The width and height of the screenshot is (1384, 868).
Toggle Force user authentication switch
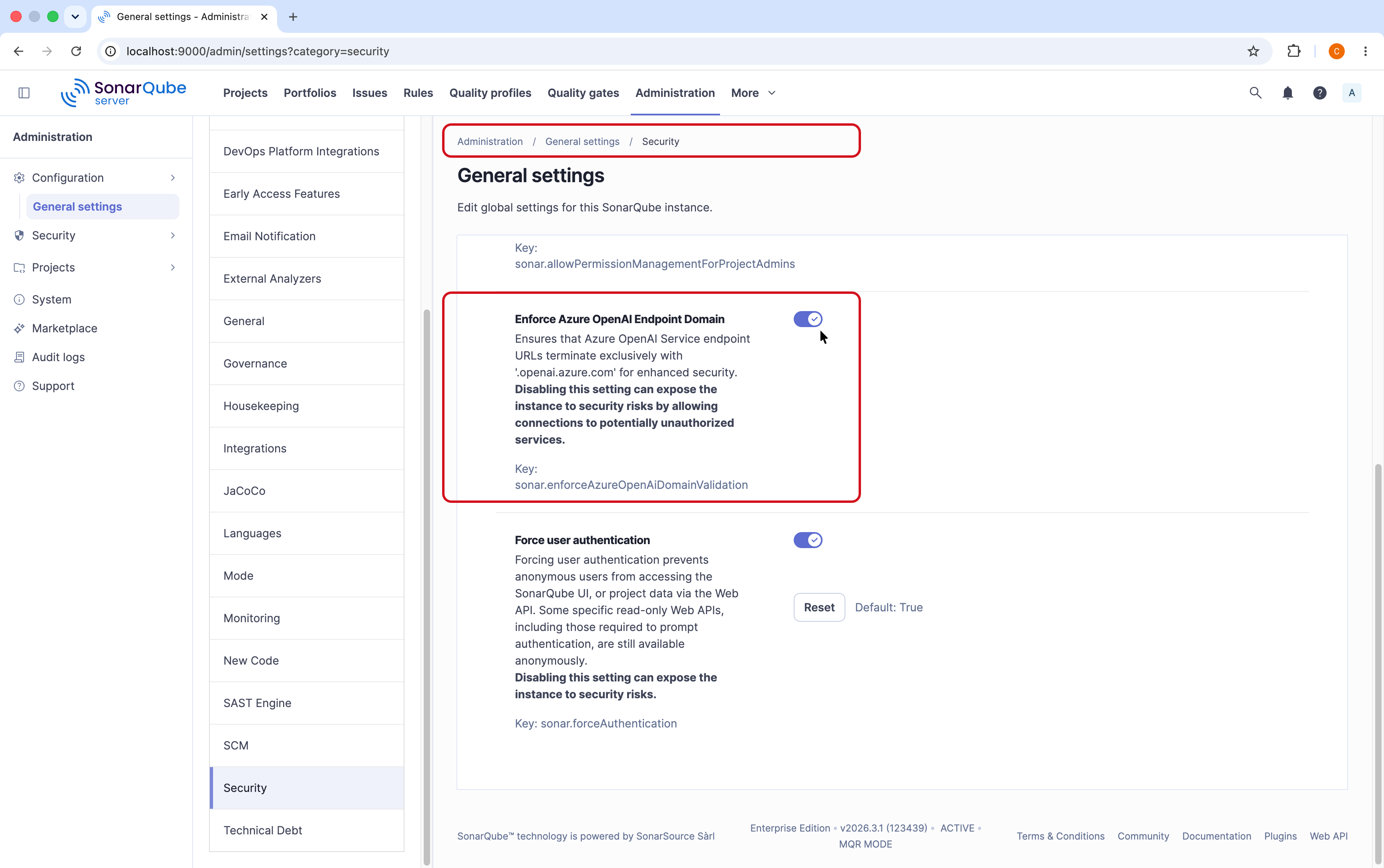click(808, 540)
